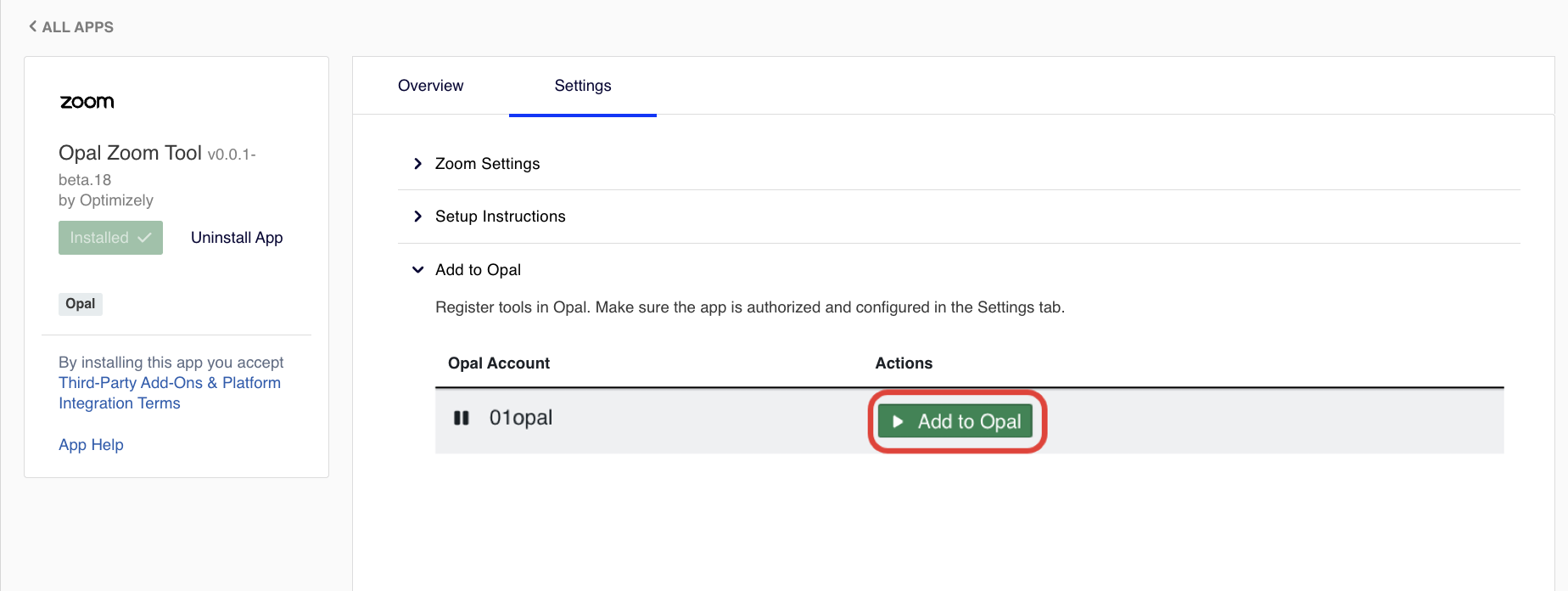1568x591 pixels.
Task: Click the Register tools in Opal description
Action: (x=750, y=307)
